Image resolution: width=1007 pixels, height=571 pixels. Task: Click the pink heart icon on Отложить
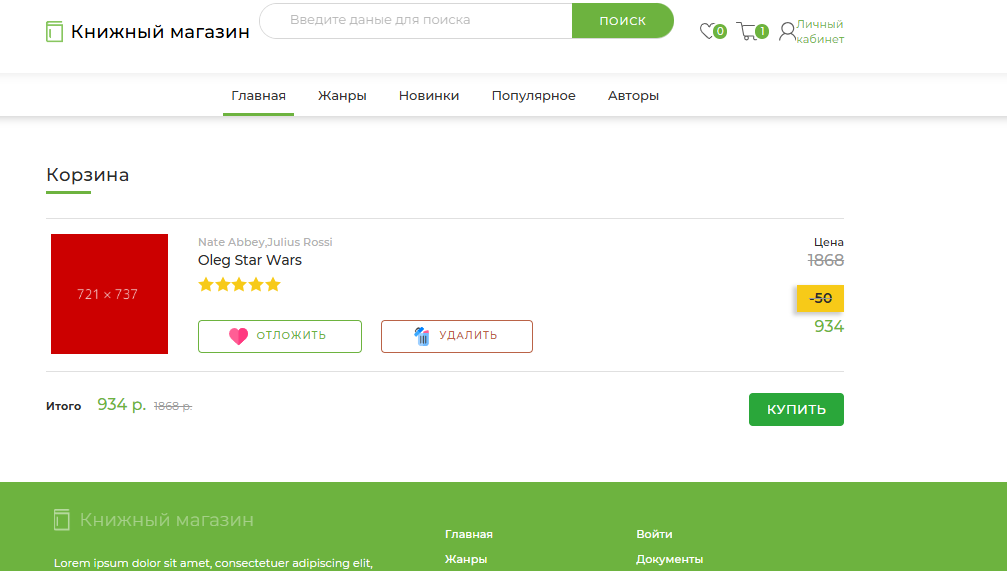[x=238, y=336]
